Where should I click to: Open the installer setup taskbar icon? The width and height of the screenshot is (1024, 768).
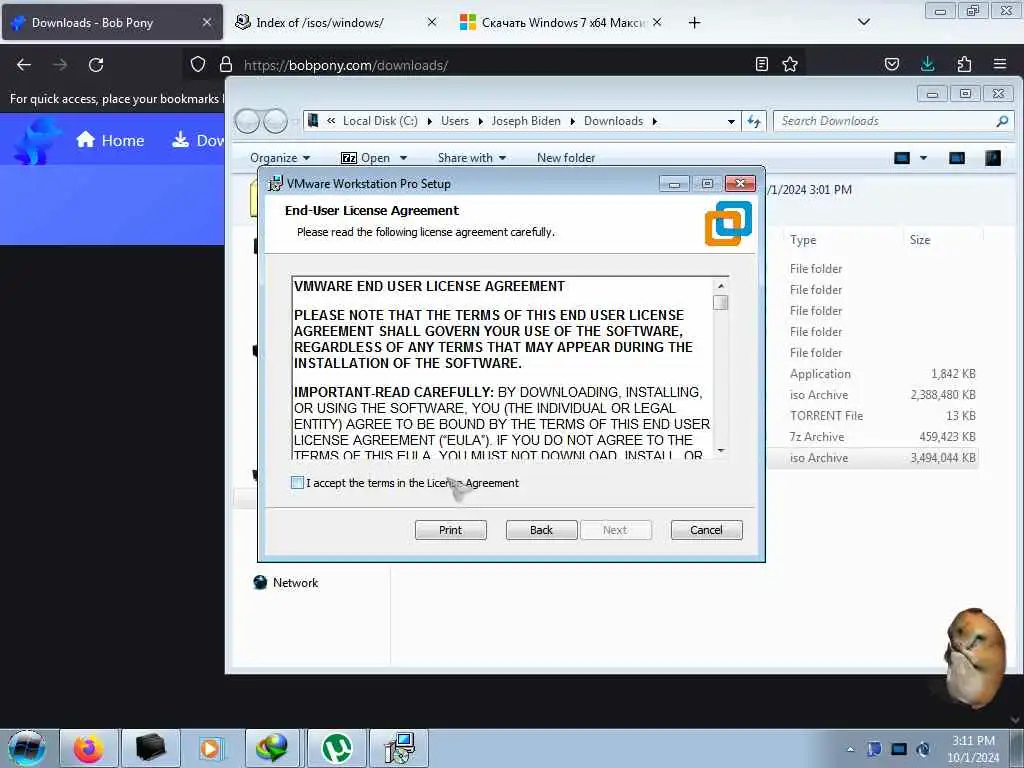pos(399,748)
